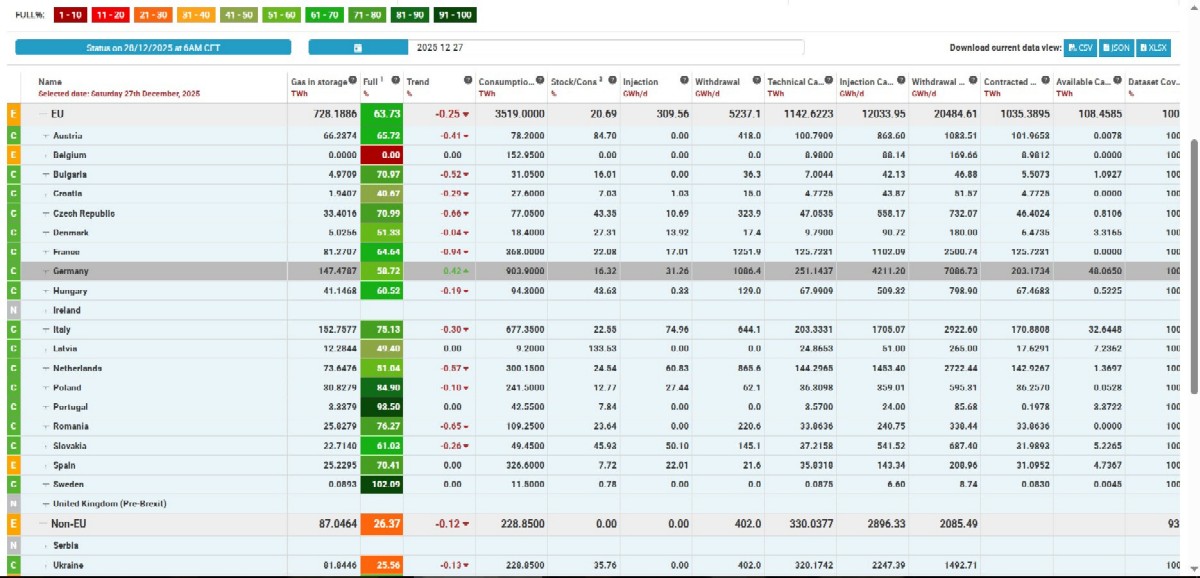Screen dimensions: 1200x578
Task: Click the grey N badge beside Serbia
Action: click(x=13, y=546)
